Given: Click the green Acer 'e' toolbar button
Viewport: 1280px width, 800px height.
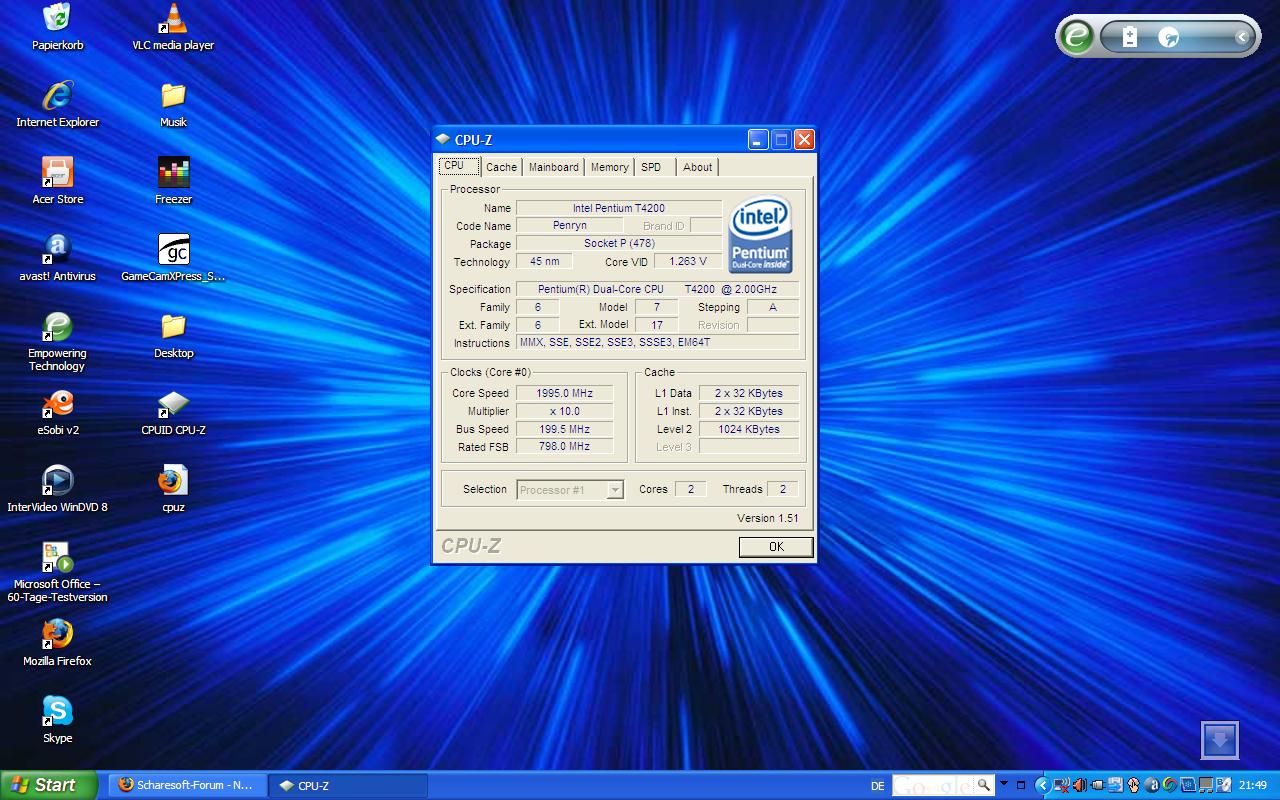Looking at the screenshot, I should [x=1077, y=37].
